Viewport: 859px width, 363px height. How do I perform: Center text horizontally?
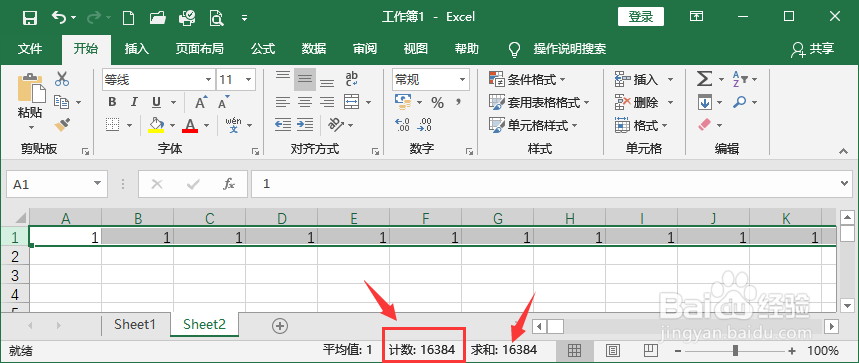click(x=305, y=102)
